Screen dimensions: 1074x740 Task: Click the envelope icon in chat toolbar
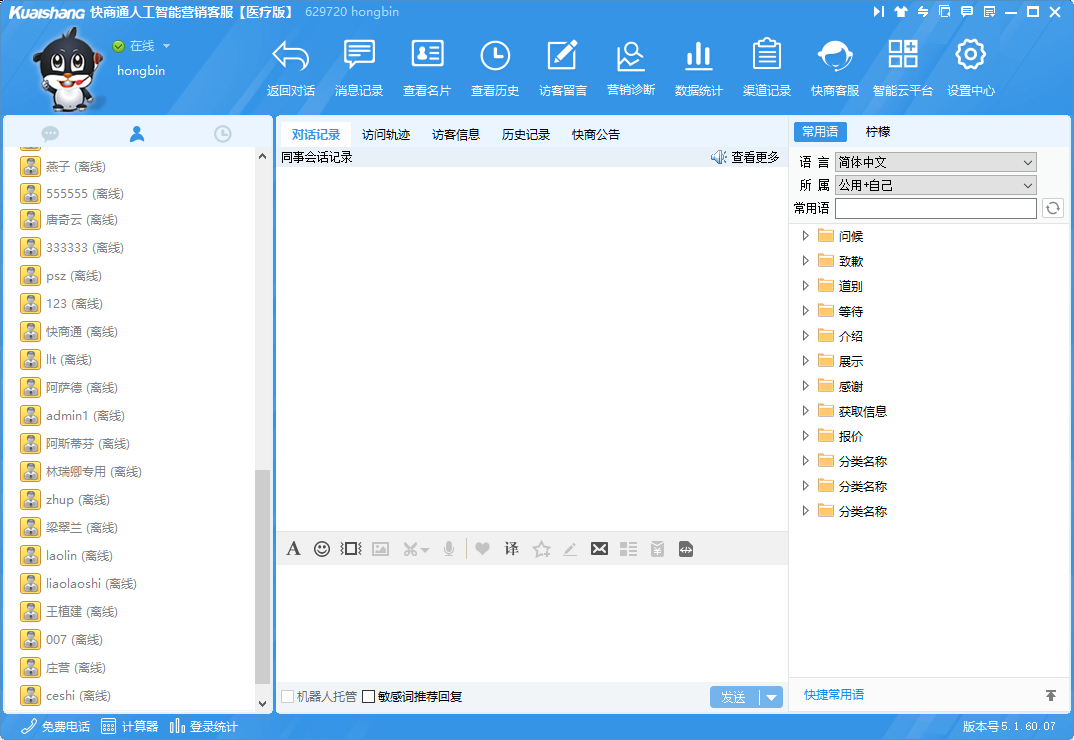599,549
